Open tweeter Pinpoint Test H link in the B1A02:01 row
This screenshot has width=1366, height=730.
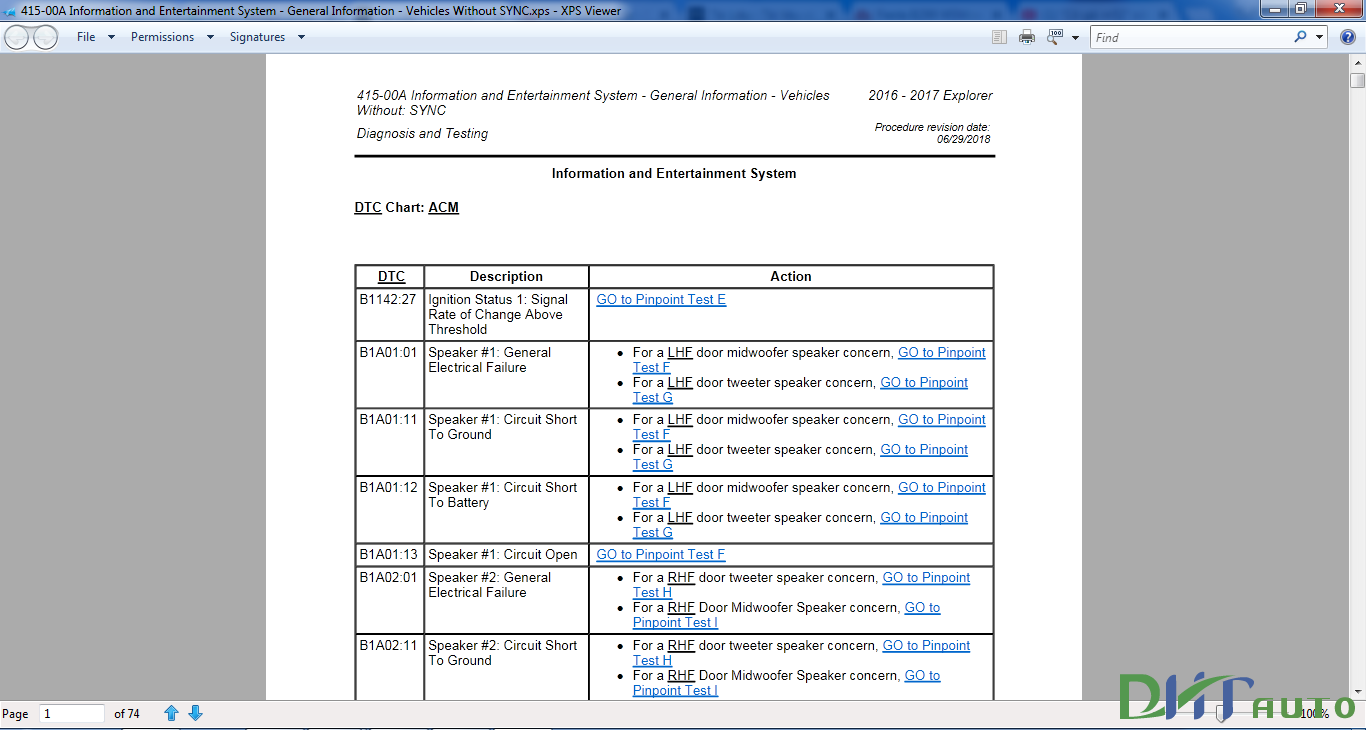point(926,578)
